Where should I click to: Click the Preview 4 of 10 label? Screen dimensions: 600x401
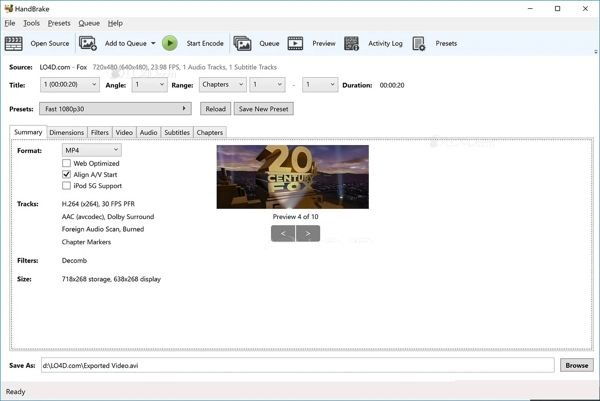(295, 217)
